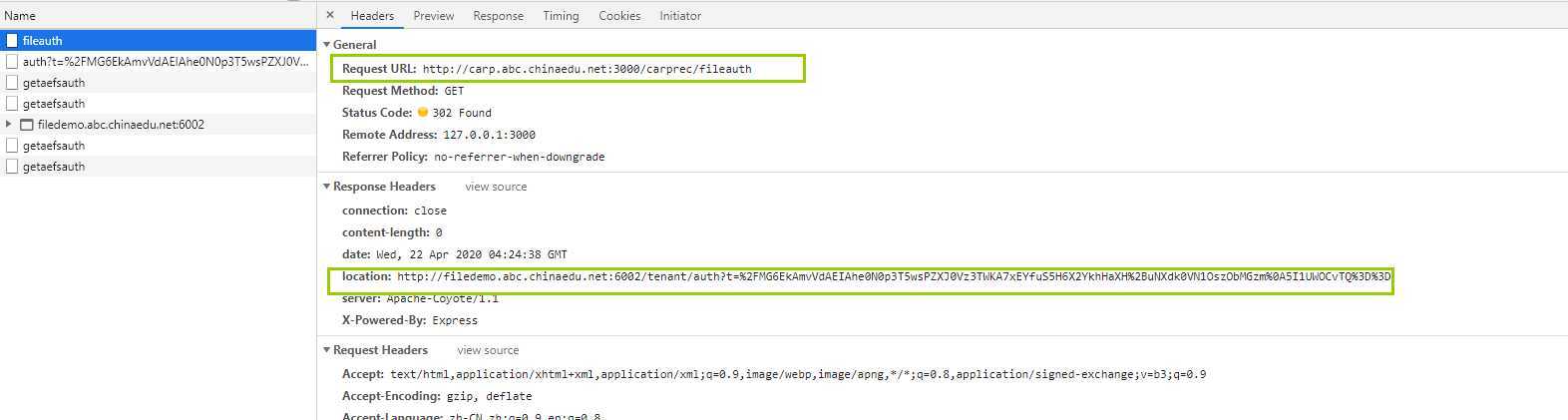Click the Request Method GET value

pyautogui.click(x=455, y=91)
